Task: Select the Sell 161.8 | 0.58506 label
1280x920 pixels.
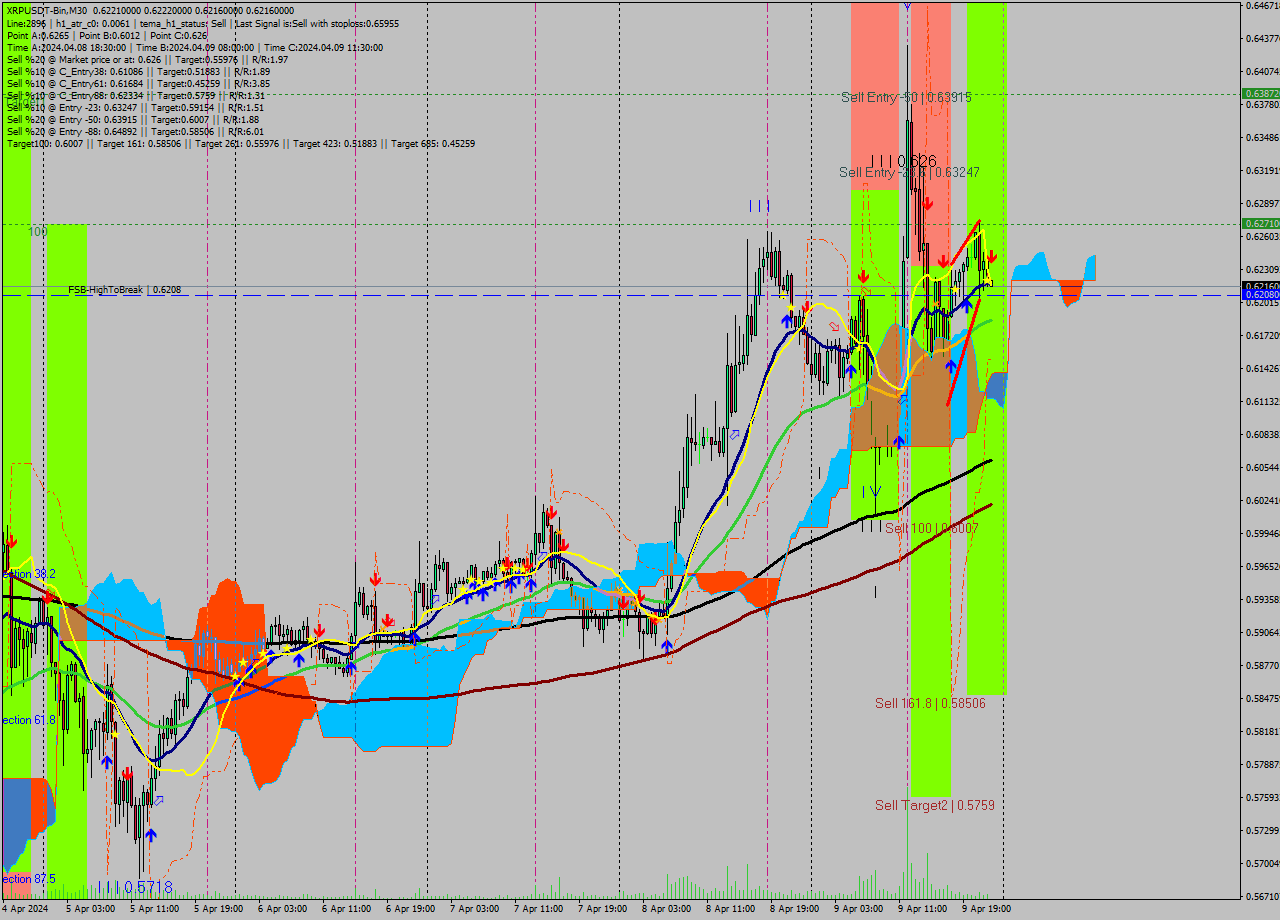Action: [930, 703]
